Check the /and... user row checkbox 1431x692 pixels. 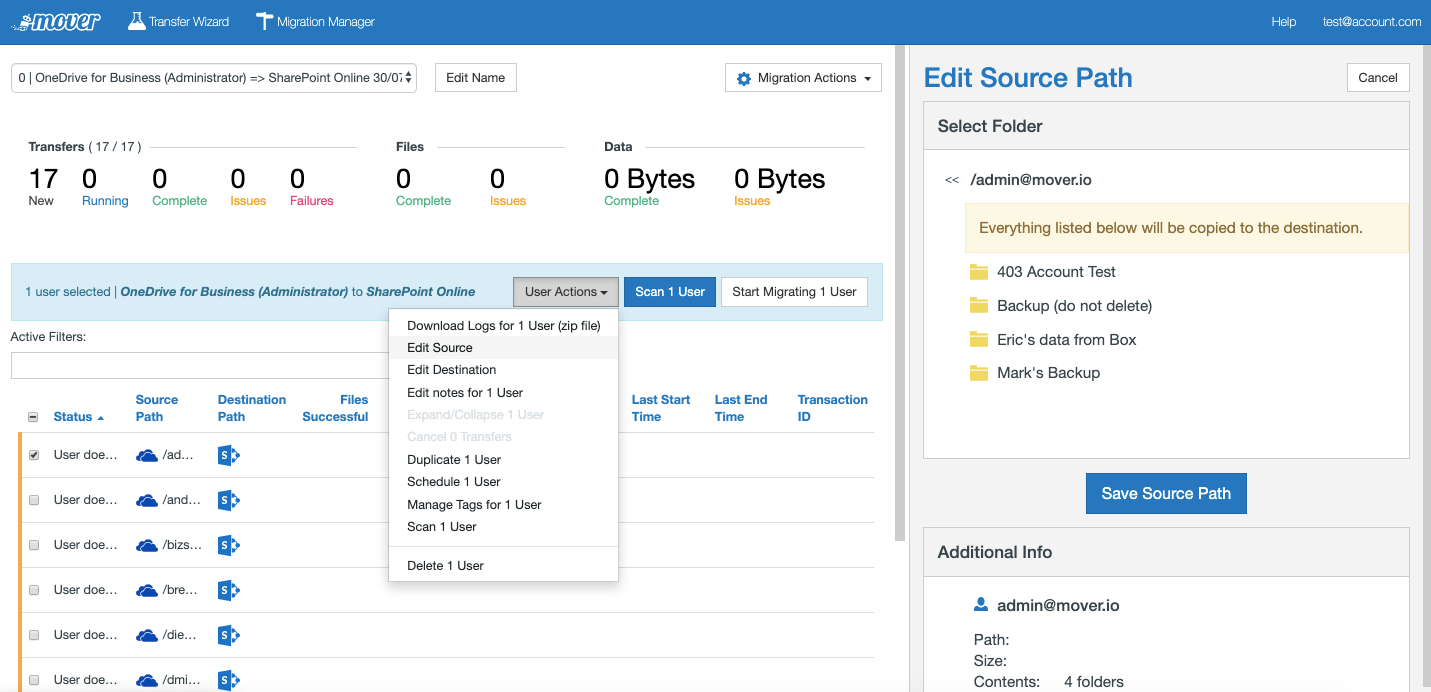34,500
